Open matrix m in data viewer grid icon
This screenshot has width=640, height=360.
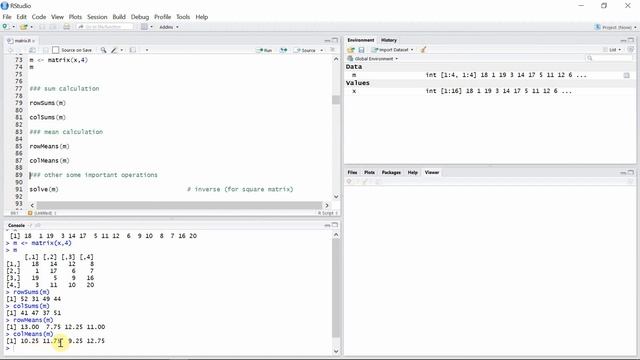[627, 75]
